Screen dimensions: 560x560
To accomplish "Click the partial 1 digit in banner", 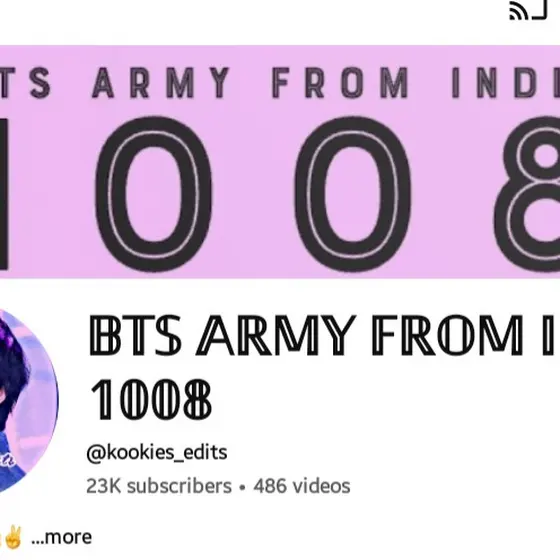I will (x=4, y=193).
